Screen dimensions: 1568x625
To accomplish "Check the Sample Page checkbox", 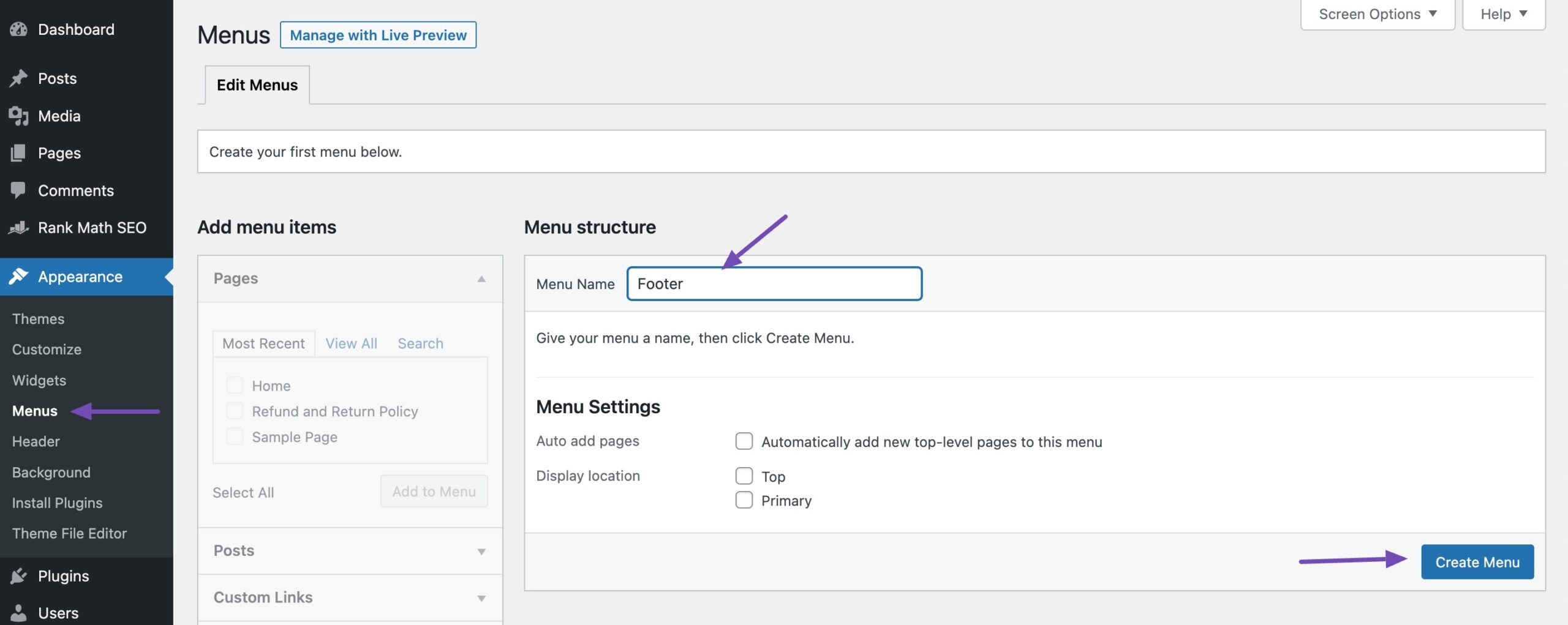I will (x=235, y=436).
